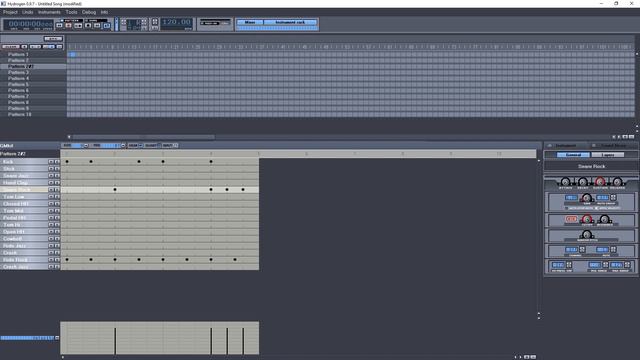Click the Decay envelope knob

tap(583, 182)
